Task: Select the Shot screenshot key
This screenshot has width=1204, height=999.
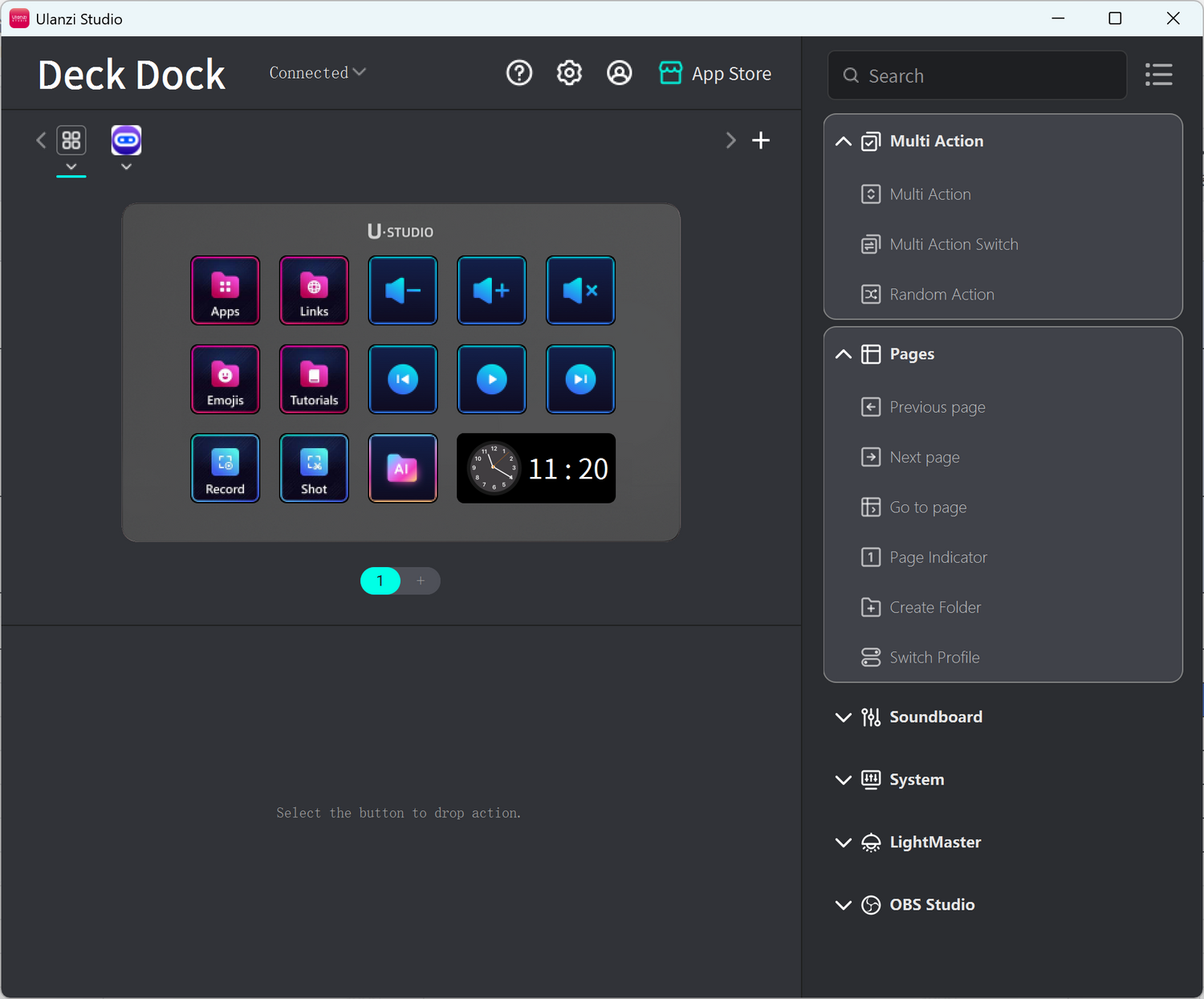Action: (x=314, y=468)
